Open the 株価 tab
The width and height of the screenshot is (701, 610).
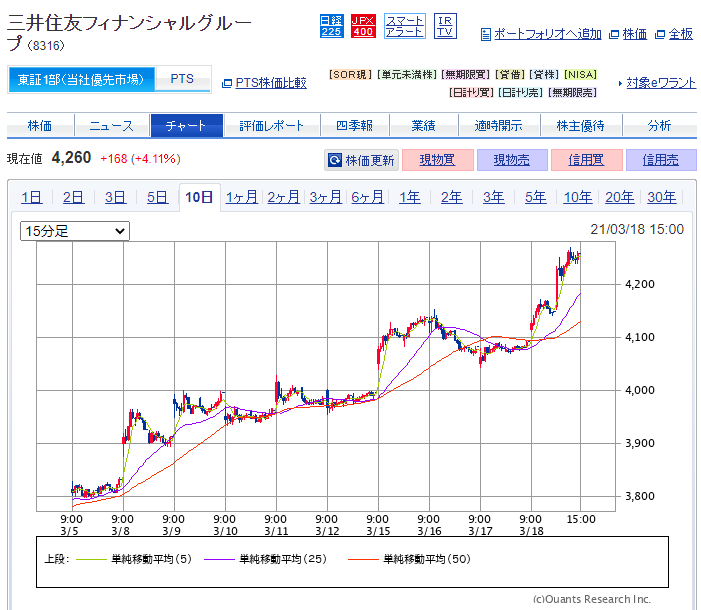pos(40,126)
